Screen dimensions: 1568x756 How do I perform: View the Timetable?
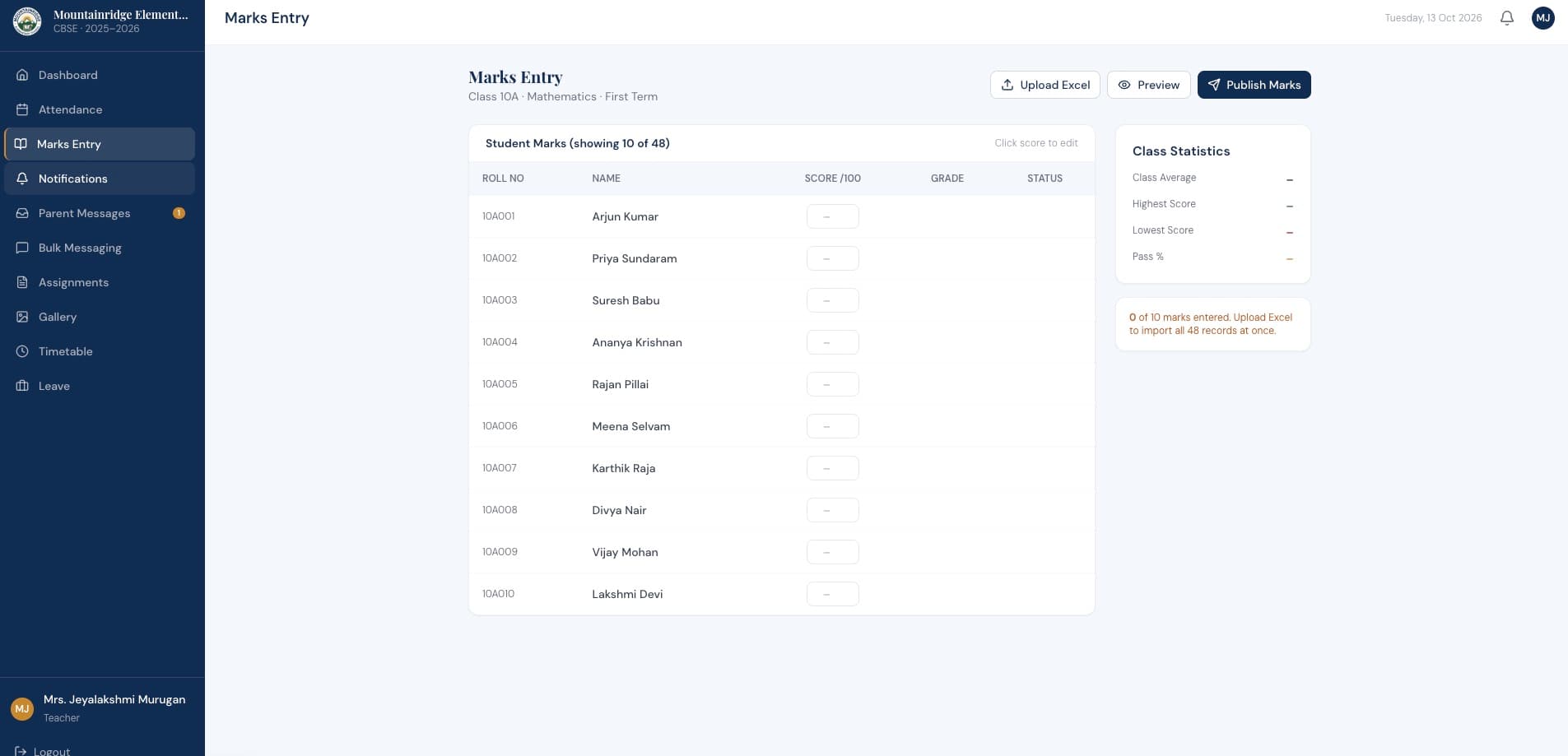coord(100,351)
